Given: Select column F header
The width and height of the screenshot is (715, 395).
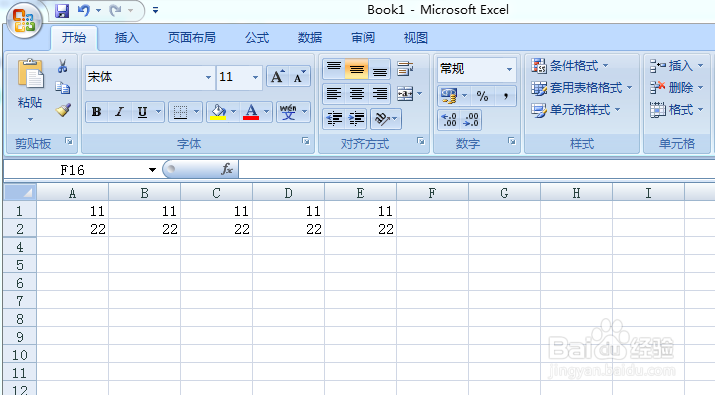Looking at the screenshot, I should (432, 193).
